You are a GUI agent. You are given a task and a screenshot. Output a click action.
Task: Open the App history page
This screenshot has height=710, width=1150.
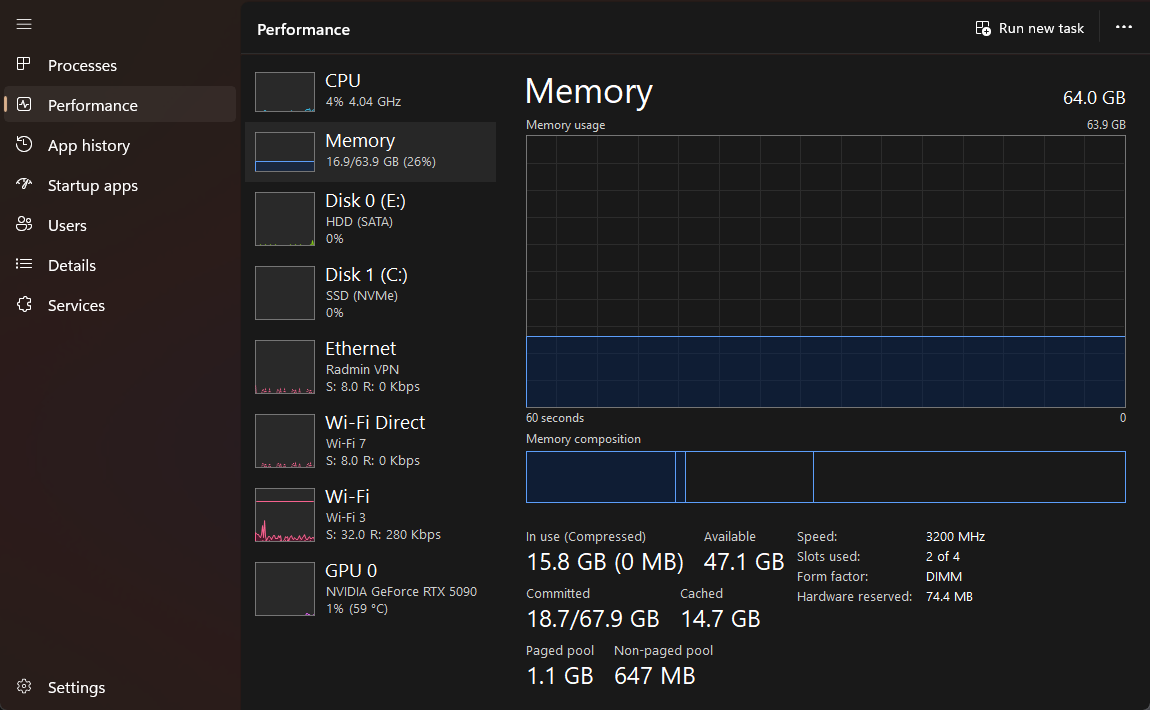[x=120, y=145]
